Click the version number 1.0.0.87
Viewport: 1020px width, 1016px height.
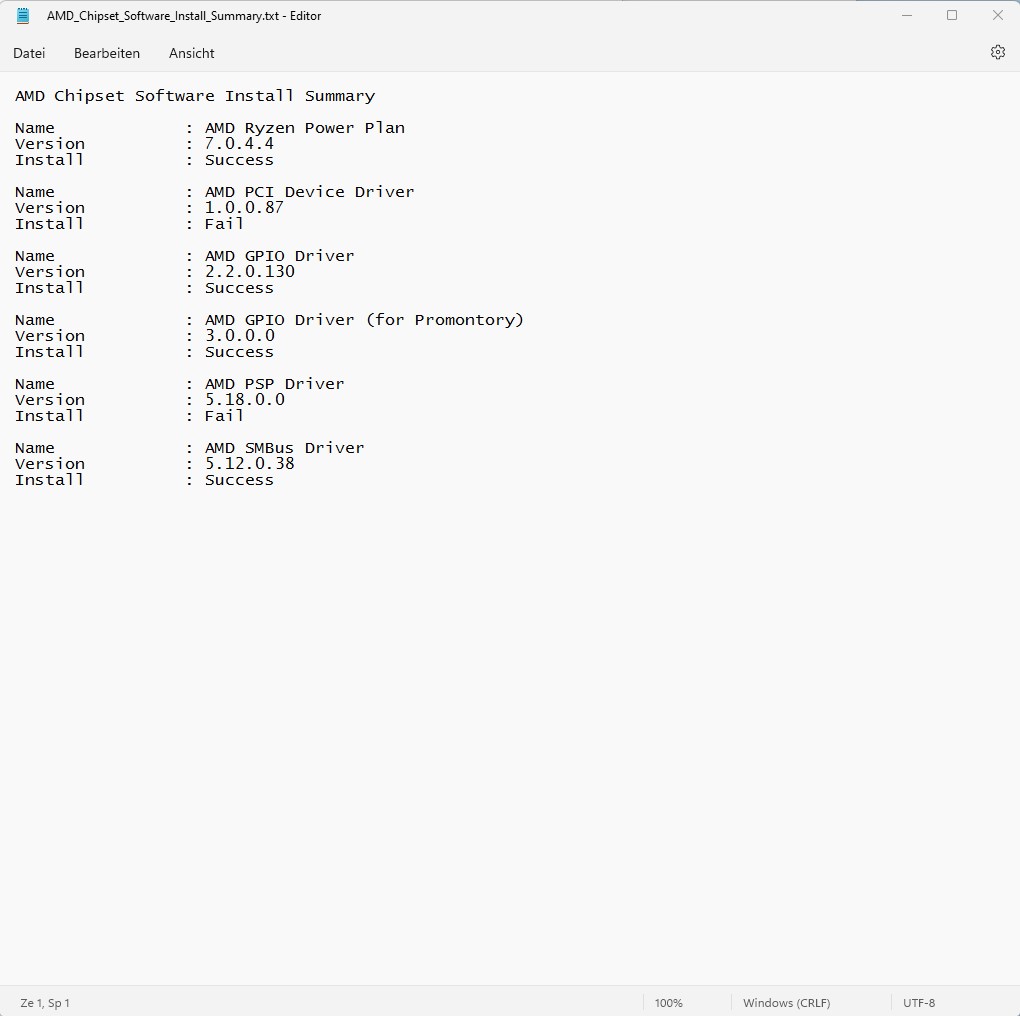[245, 207]
